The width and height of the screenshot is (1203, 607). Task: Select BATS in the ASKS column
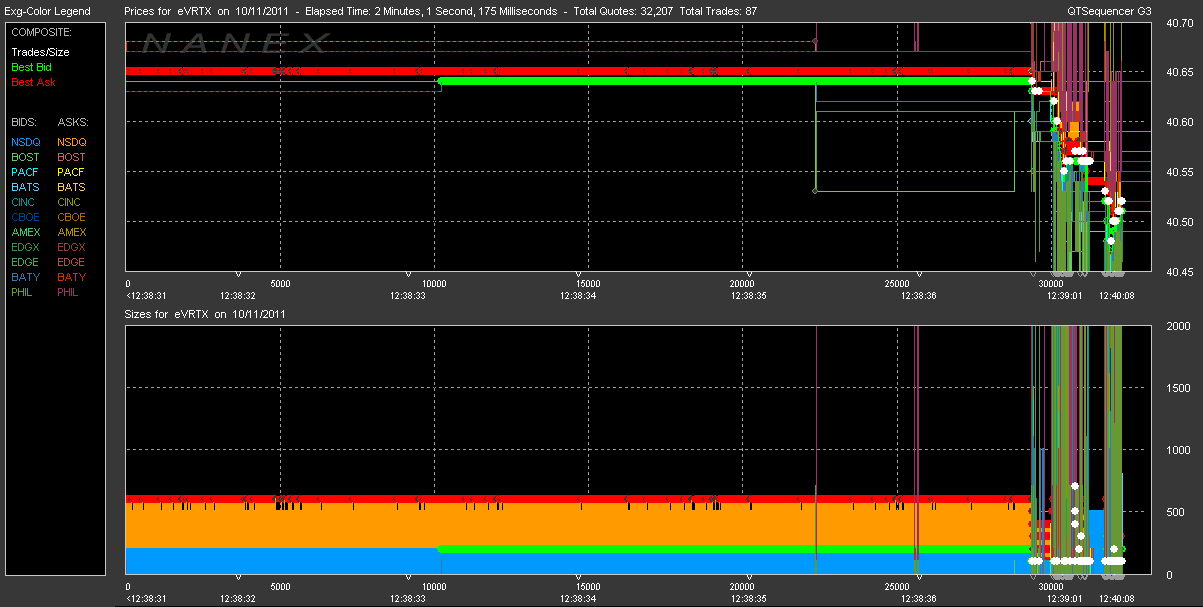[x=72, y=187]
